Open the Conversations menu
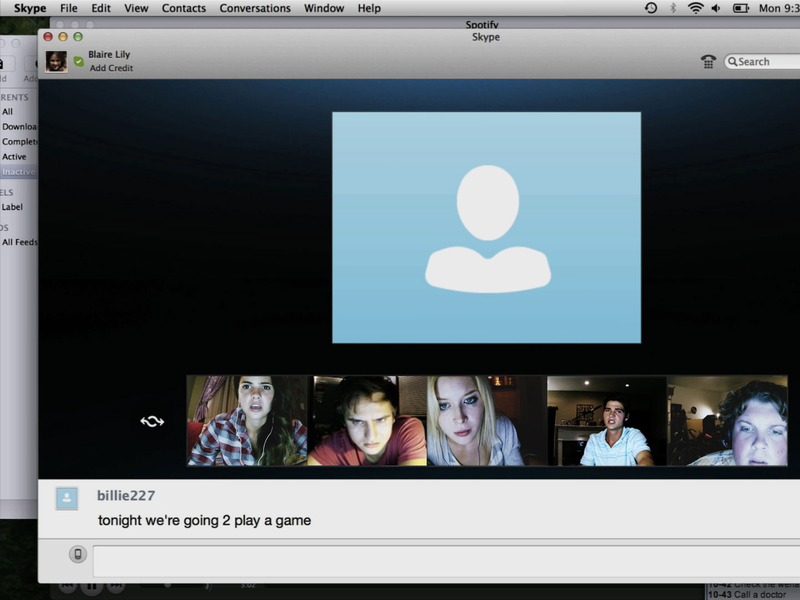Viewport: 800px width, 600px height. (x=255, y=8)
